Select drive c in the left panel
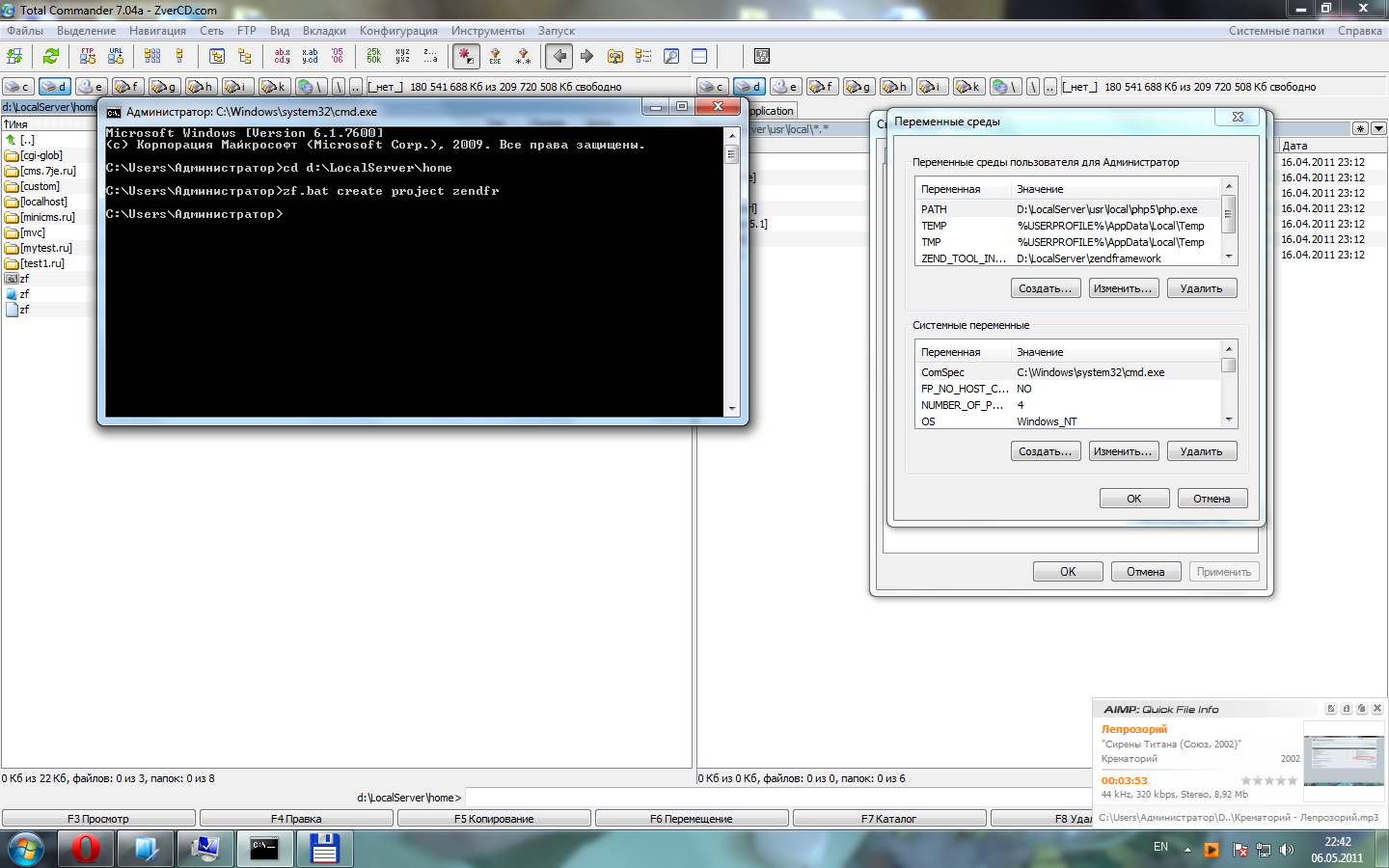 pos(19,87)
